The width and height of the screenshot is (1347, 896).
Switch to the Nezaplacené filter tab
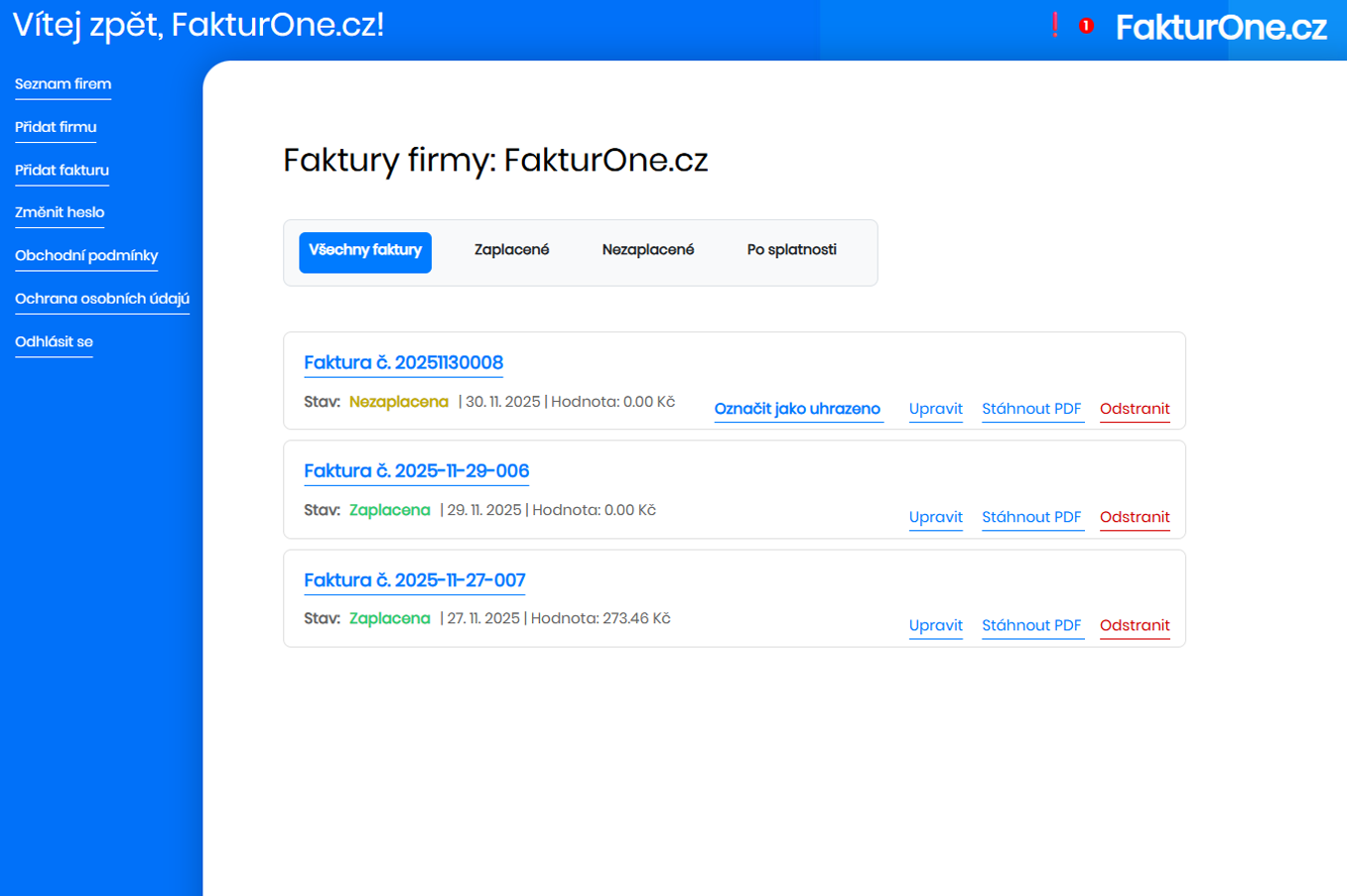(x=648, y=249)
